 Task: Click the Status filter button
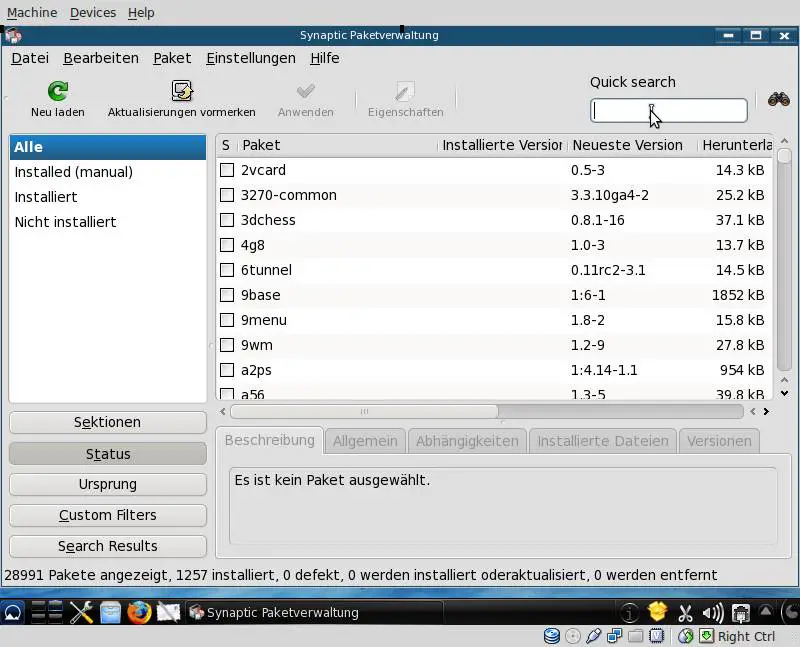pyautogui.click(x=108, y=454)
